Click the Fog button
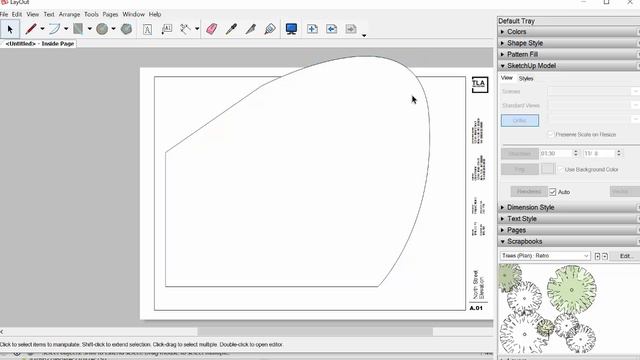This screenshot has height=360, width=640. tap(520, 169)
